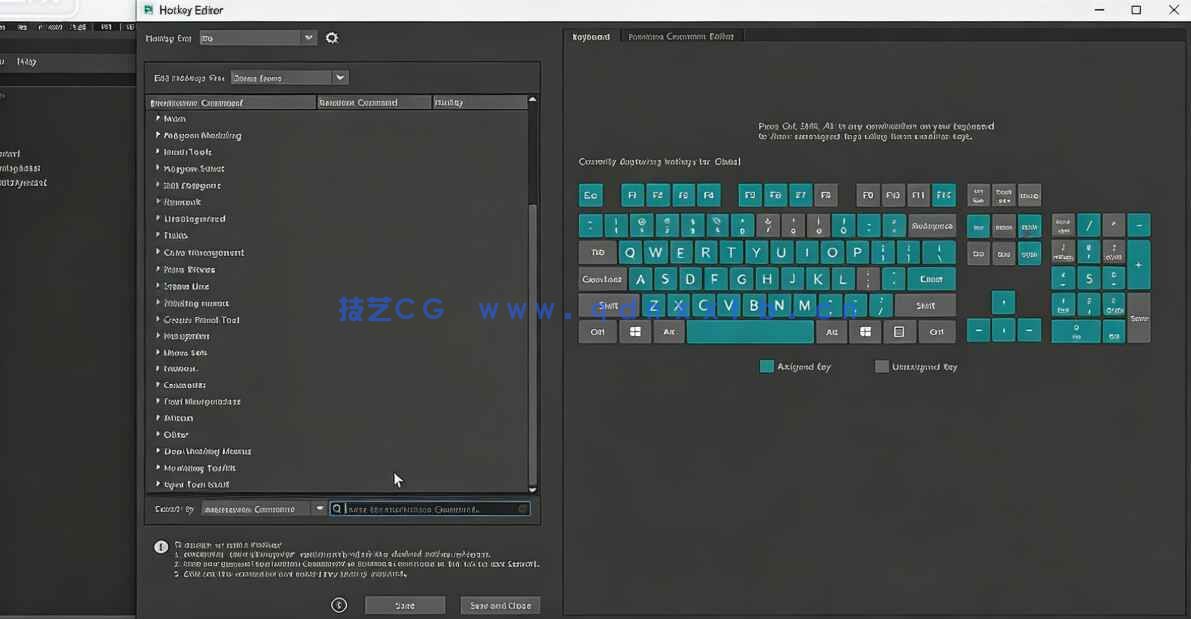This screenshot has height=619, width=1191.
Task: Click the Save and Close button
Action: (500, 605)
